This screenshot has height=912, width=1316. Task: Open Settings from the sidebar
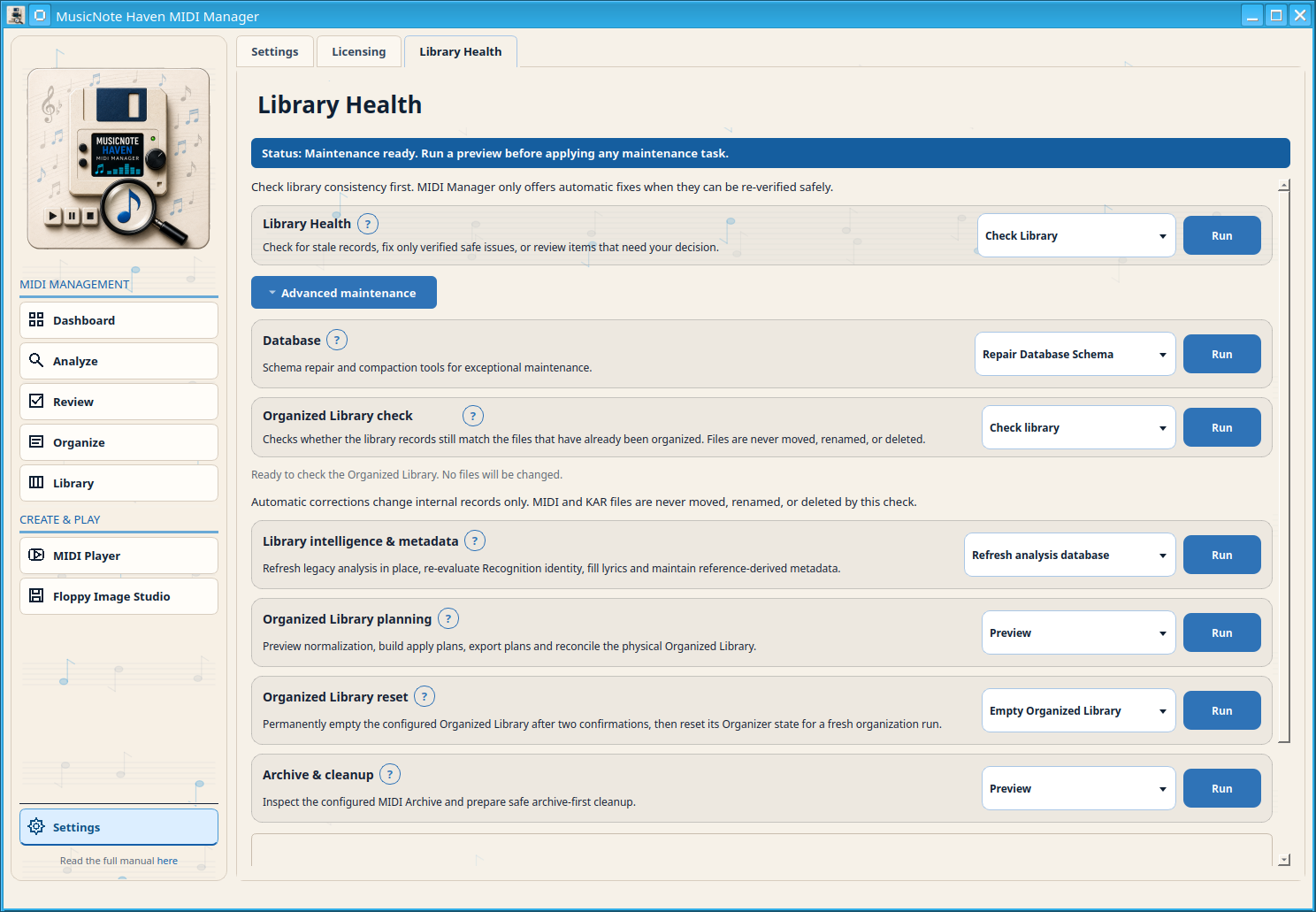tap(119, 827)
